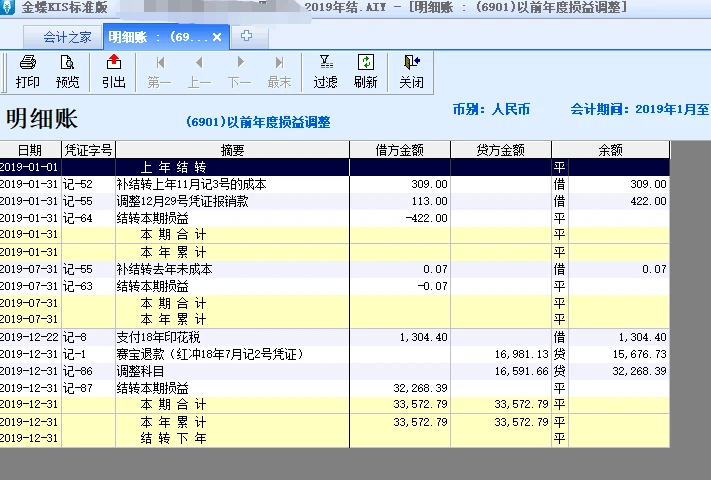Click the 结转下年 row
This screenshot has height=480, width=711.
pos(335,439)
